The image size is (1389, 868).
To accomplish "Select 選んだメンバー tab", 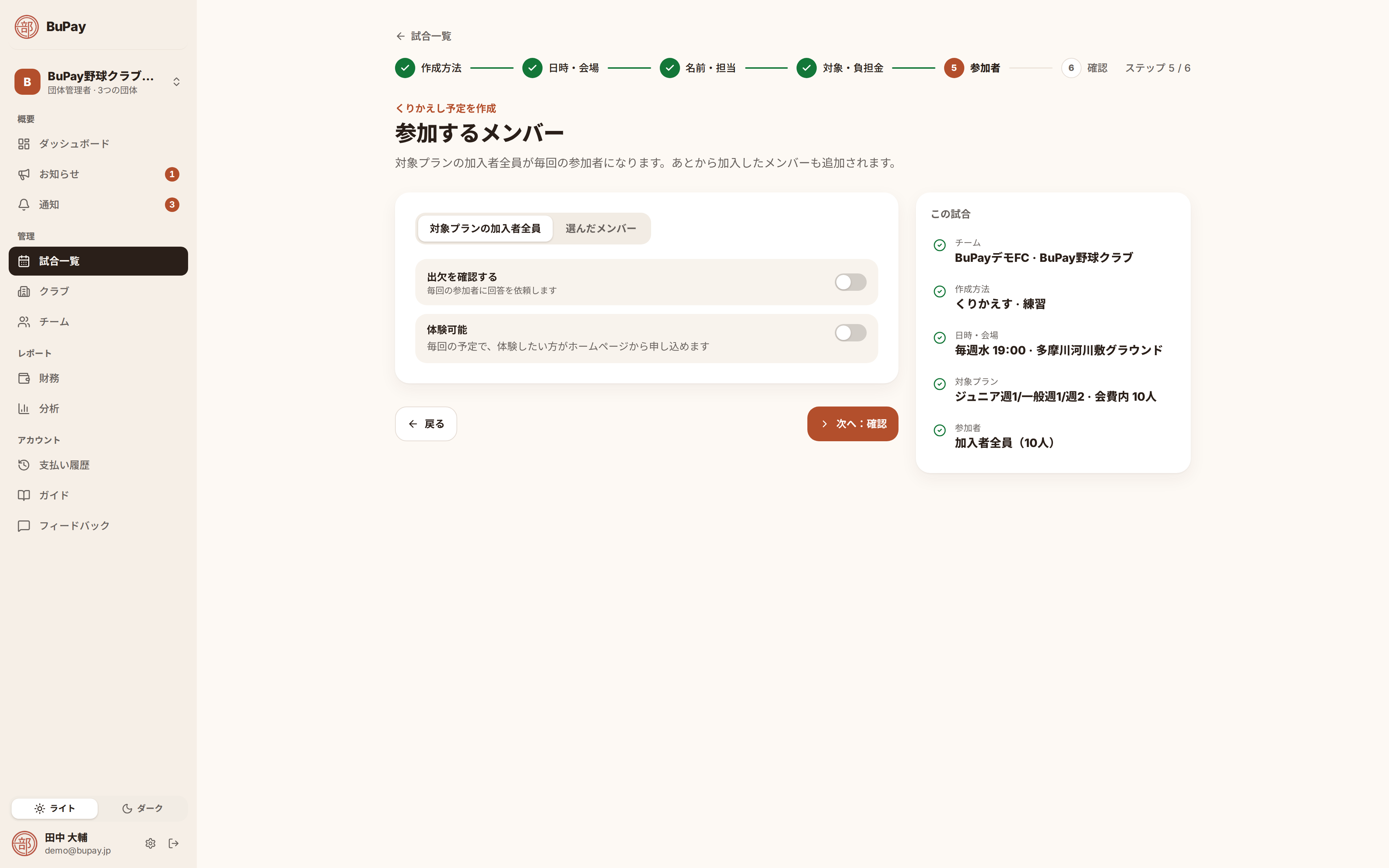I will (x=600, y=229).
